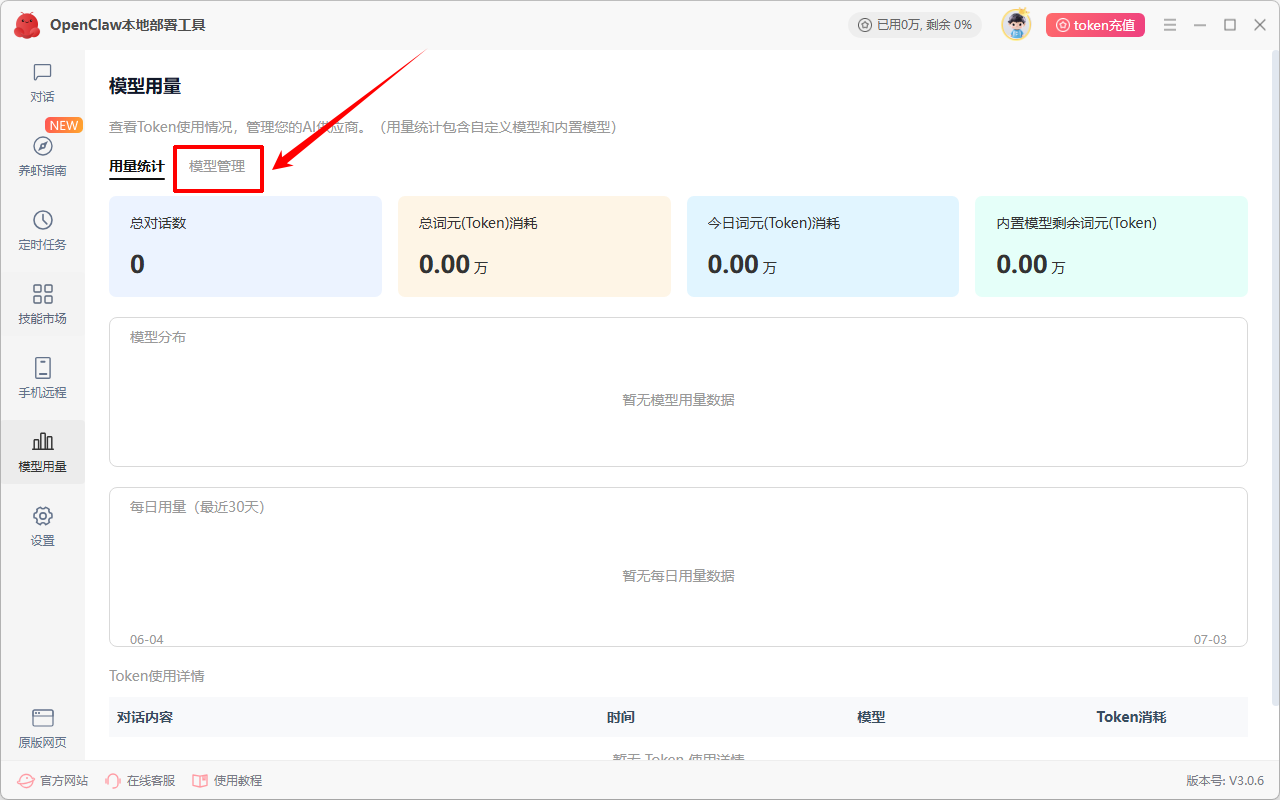
Task: Click the 在线客服 headset icon
Action: tap(113, 780)
